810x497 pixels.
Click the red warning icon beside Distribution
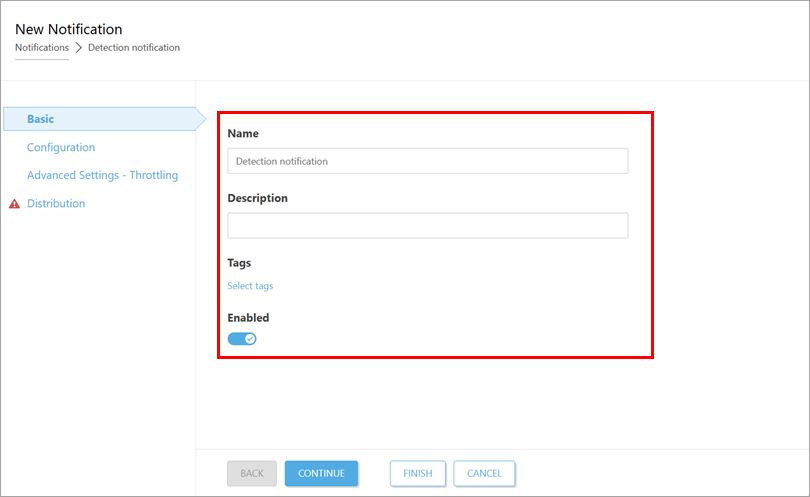pyautogui.click(x=14, y=204)
